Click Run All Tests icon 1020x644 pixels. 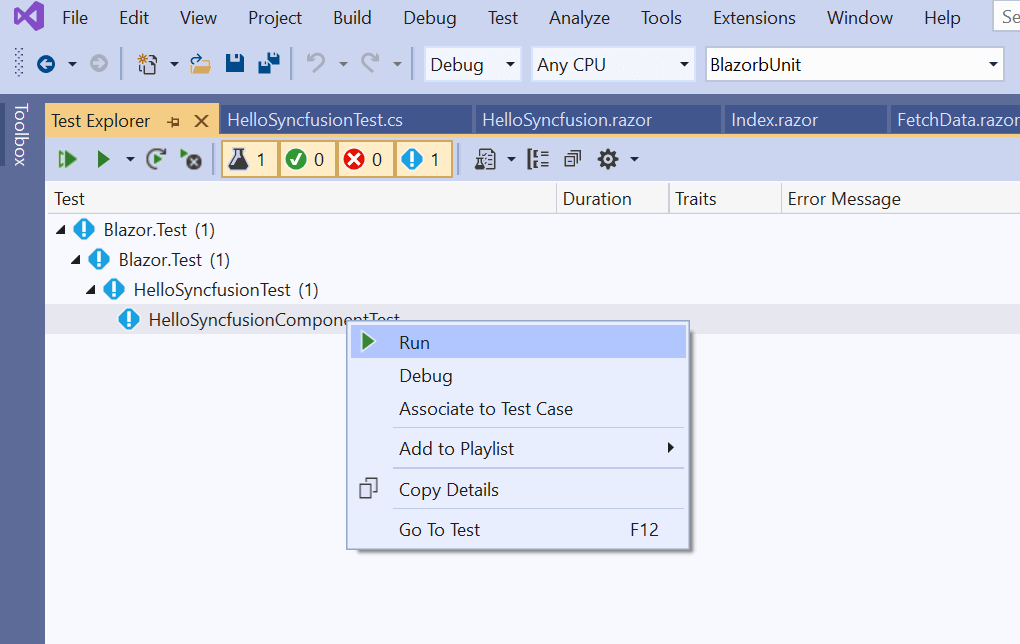point(67,159)
